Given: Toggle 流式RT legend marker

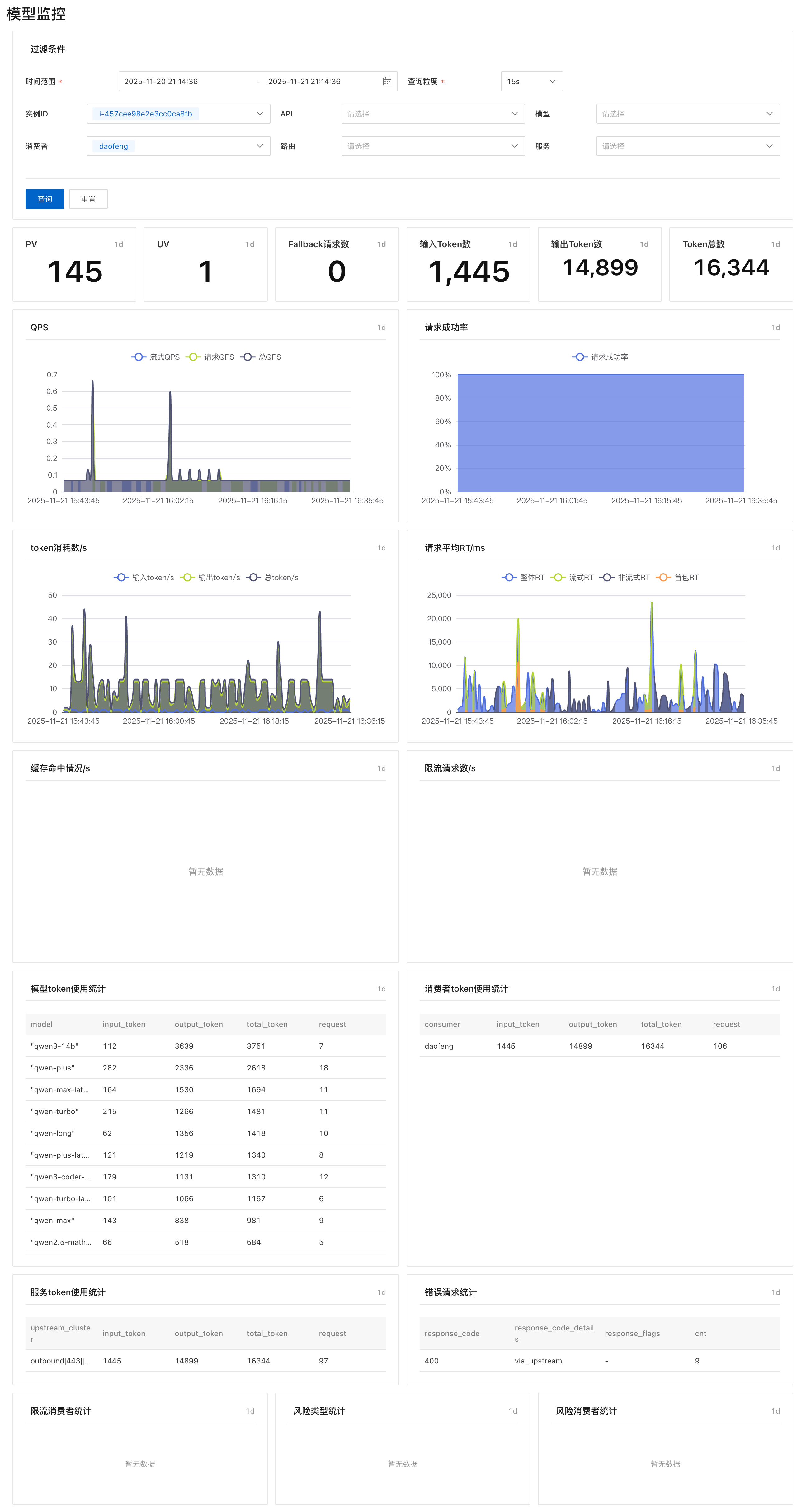Looking at the screenshot, I should click(558, 578).
